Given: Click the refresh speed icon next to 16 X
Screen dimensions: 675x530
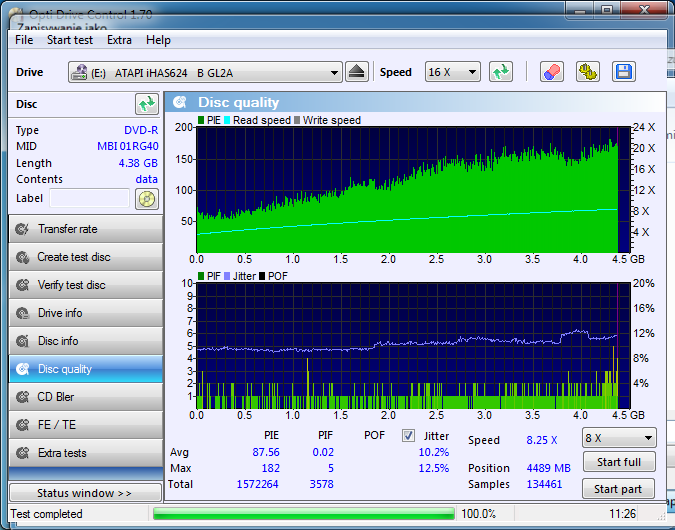Looking at the screenshot, I should point(501,72).
